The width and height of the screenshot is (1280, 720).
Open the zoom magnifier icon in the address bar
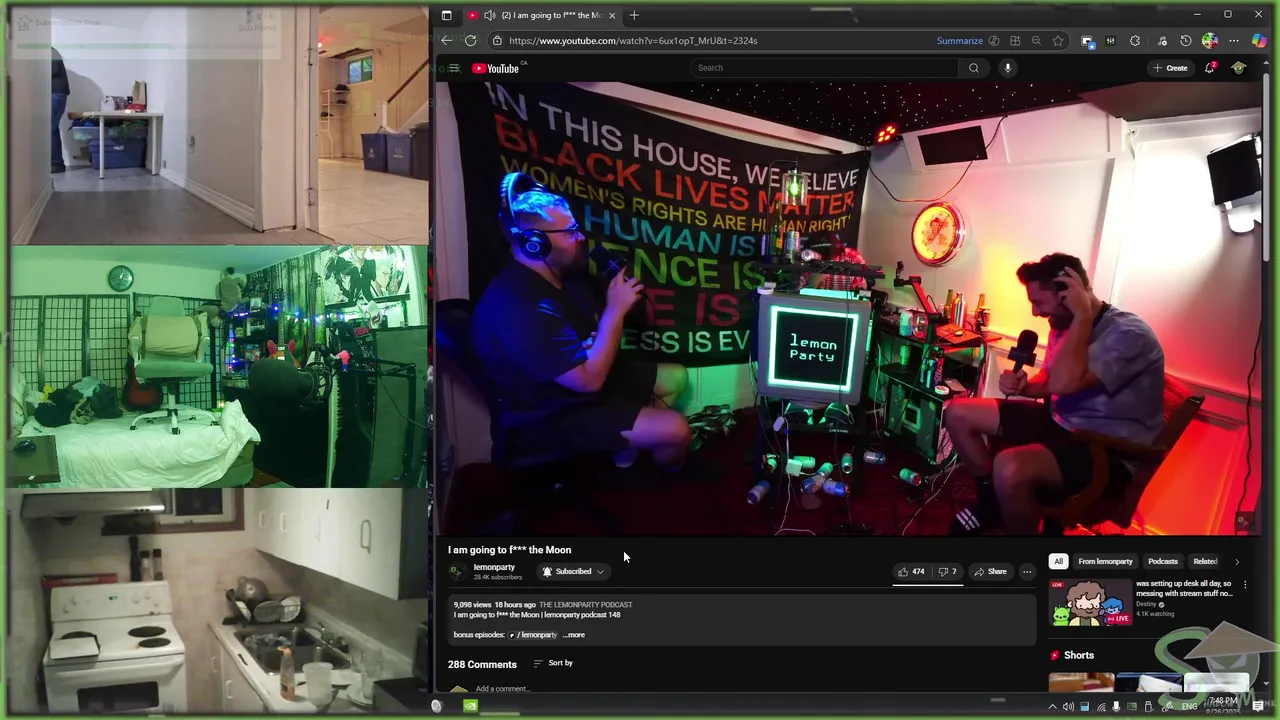point(1036,41)
